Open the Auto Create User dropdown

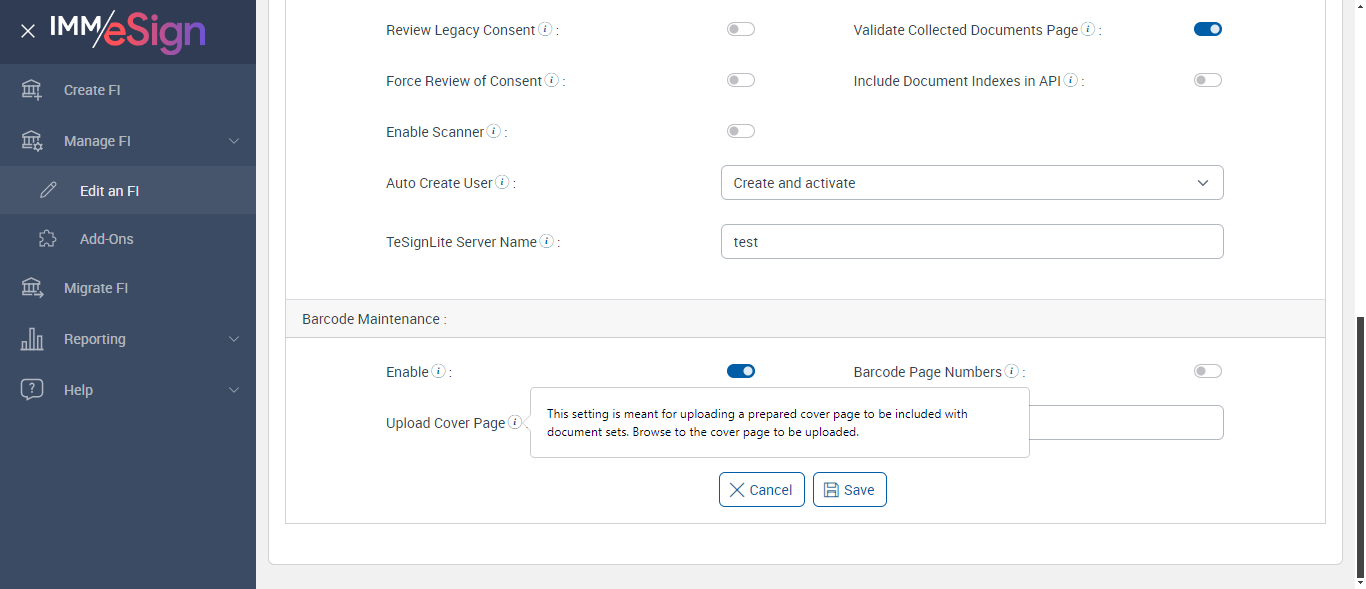971,183
